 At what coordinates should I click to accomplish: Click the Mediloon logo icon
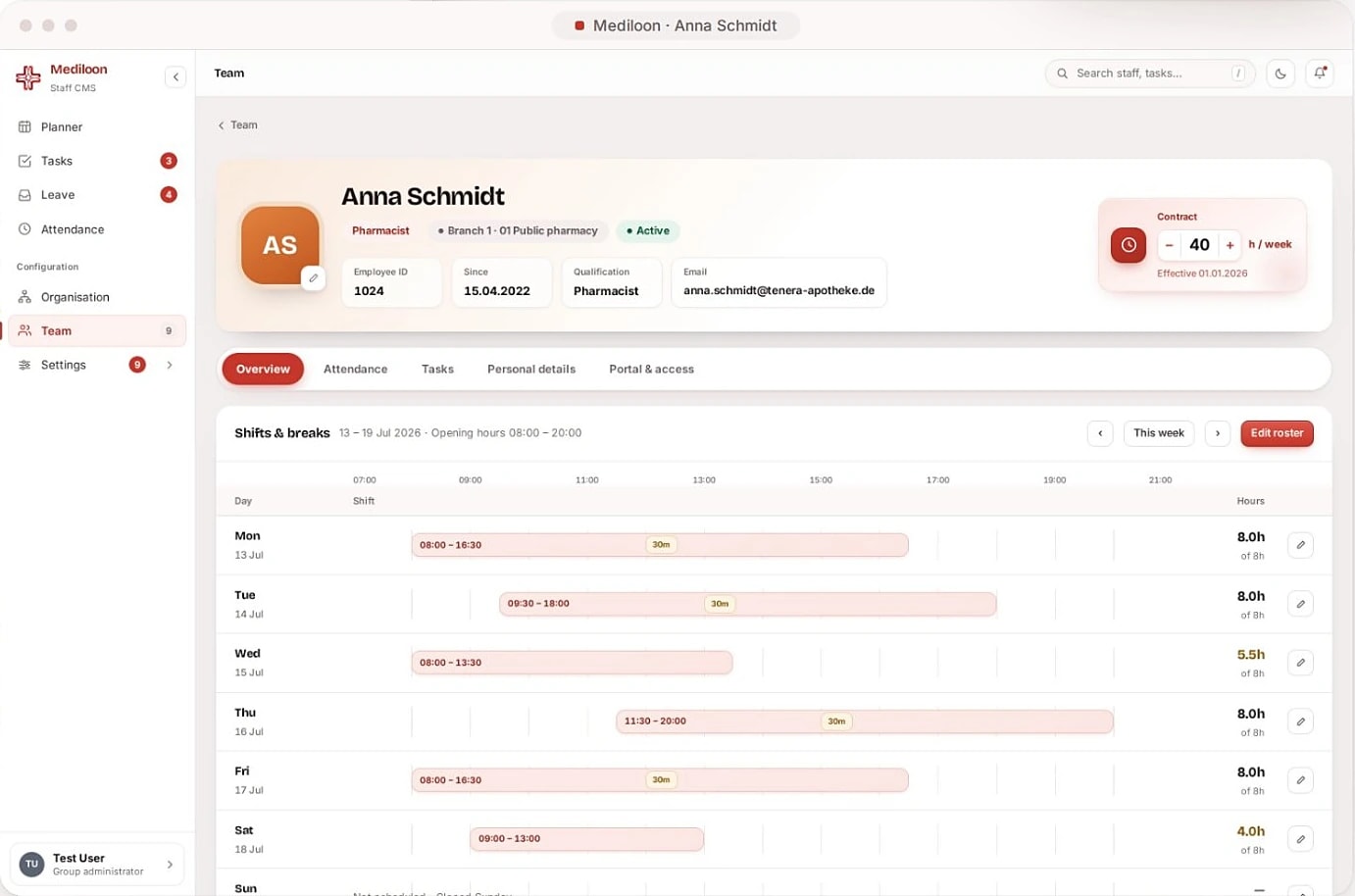[x=28, y=76]
